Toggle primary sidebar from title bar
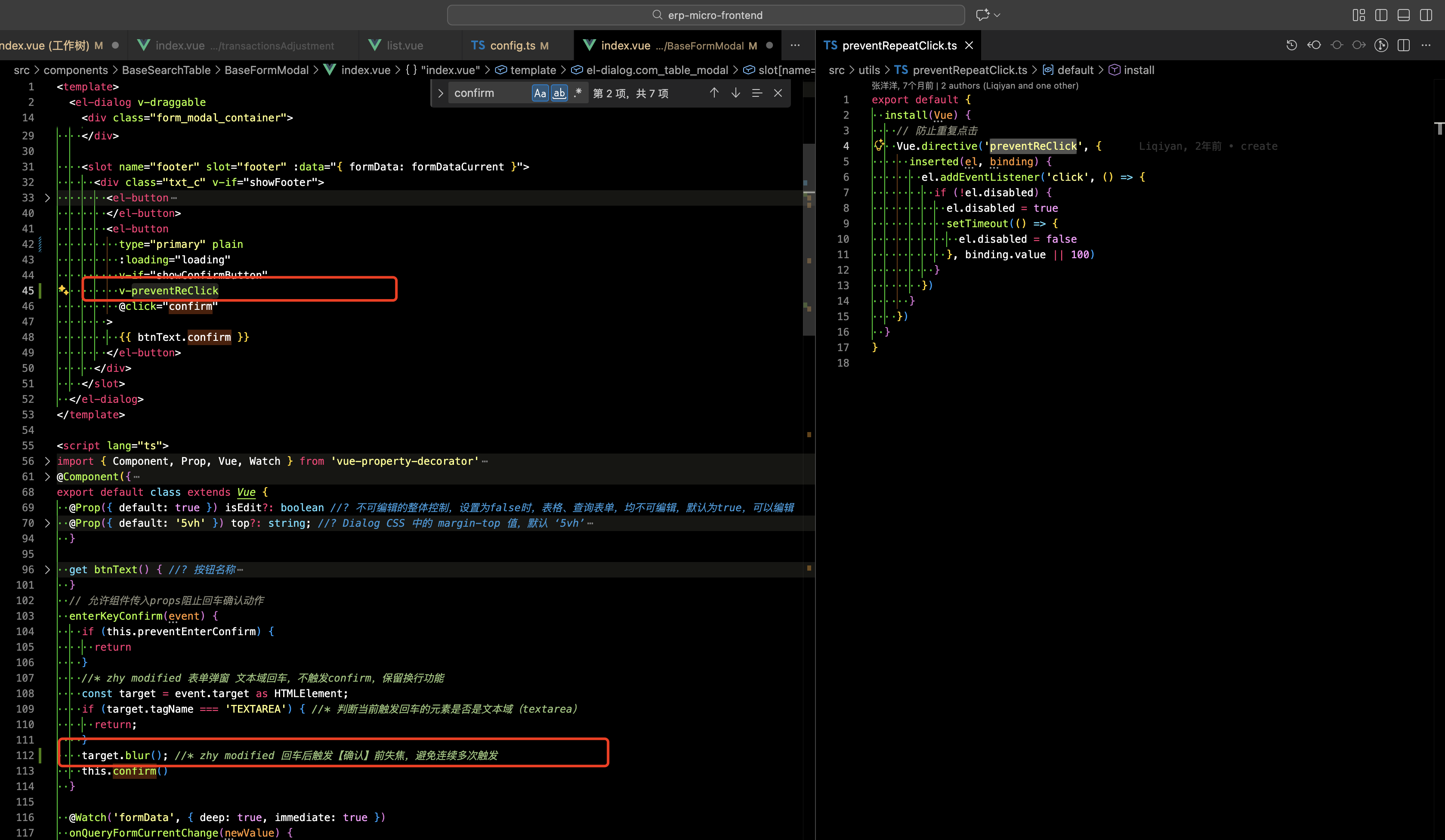Screen dimensions: 1445x840 tap(1381, 15)
